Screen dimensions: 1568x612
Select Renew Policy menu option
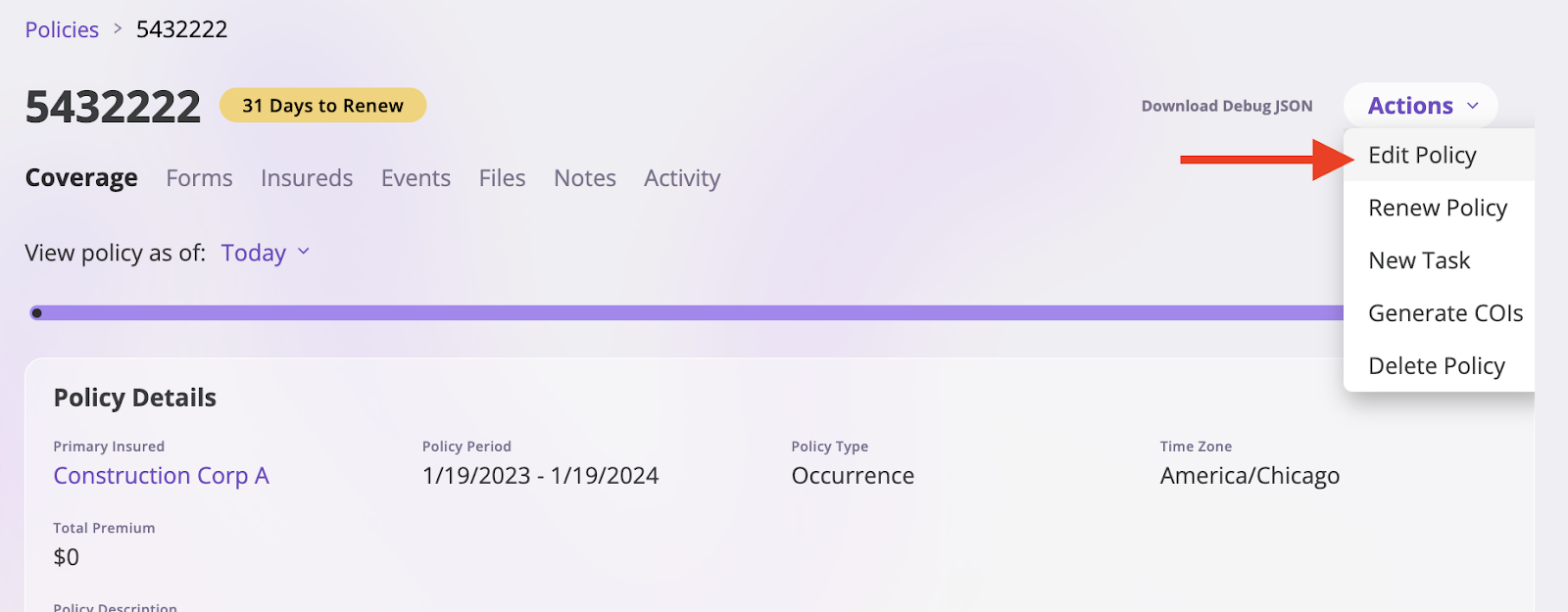pyautogui.click(x=1439, y=208)
